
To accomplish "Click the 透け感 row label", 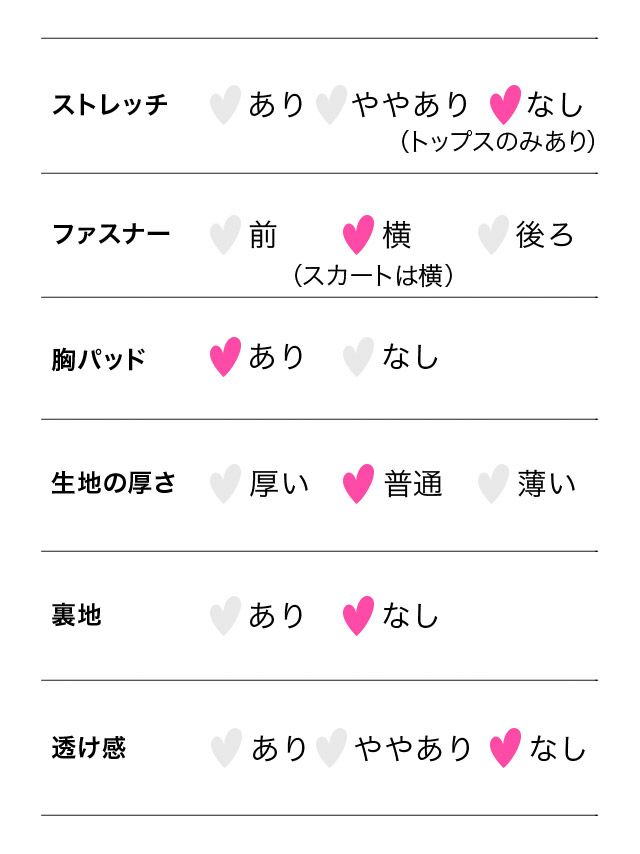I will pyautogui.click(x=88, y=748).
